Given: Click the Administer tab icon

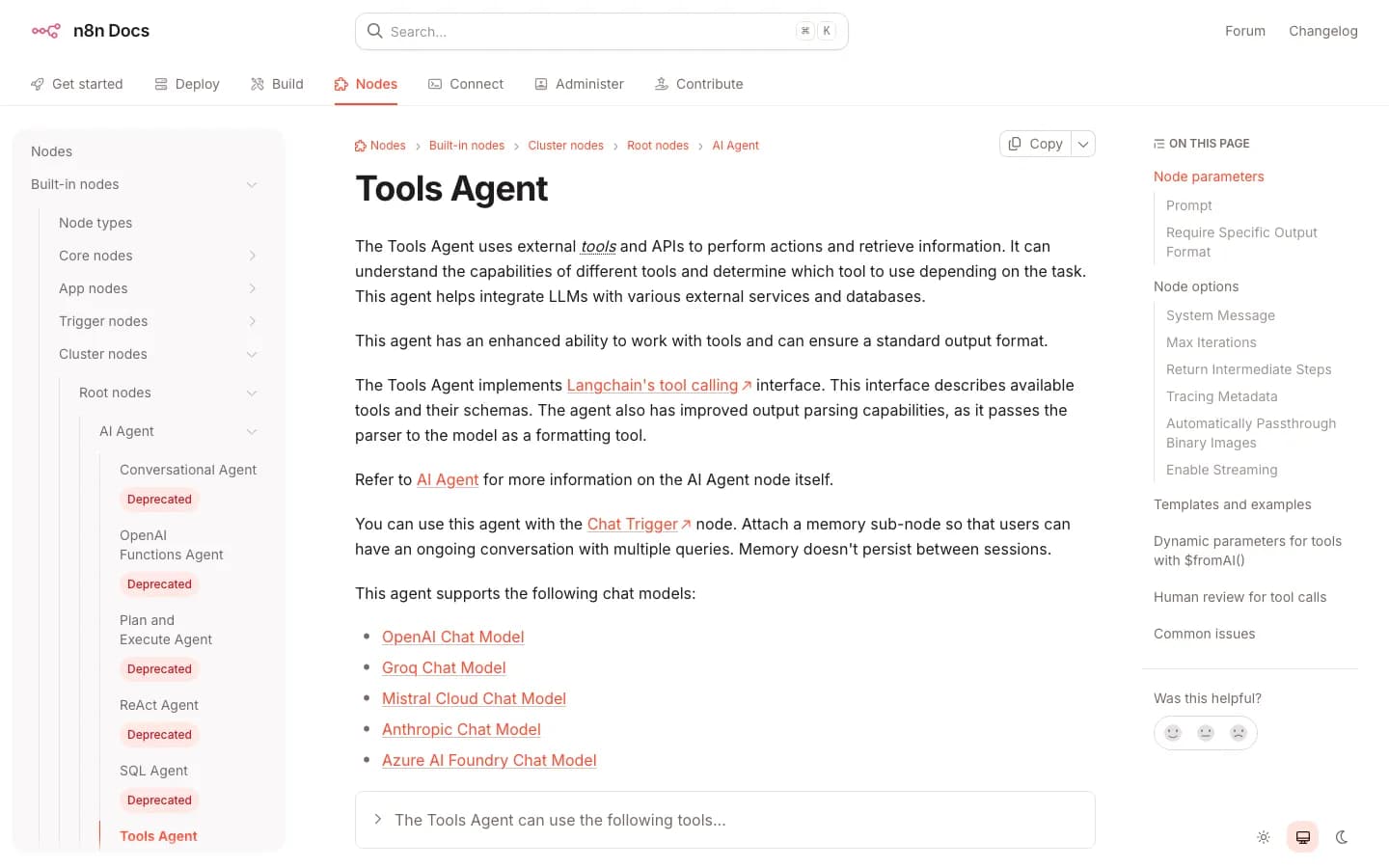Looking at the screenshot, I should tap(541, 84).
